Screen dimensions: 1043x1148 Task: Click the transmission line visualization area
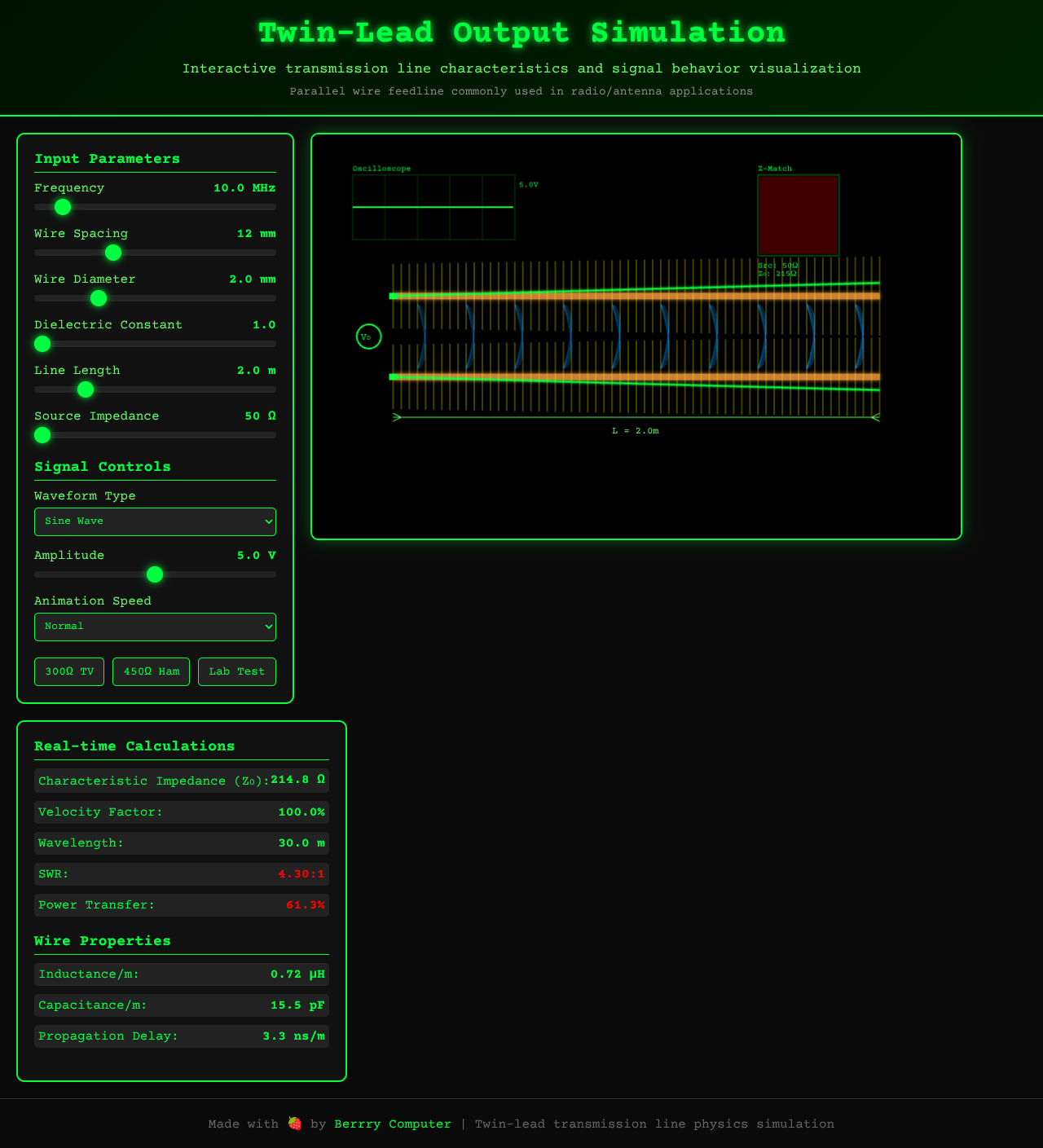636,336
